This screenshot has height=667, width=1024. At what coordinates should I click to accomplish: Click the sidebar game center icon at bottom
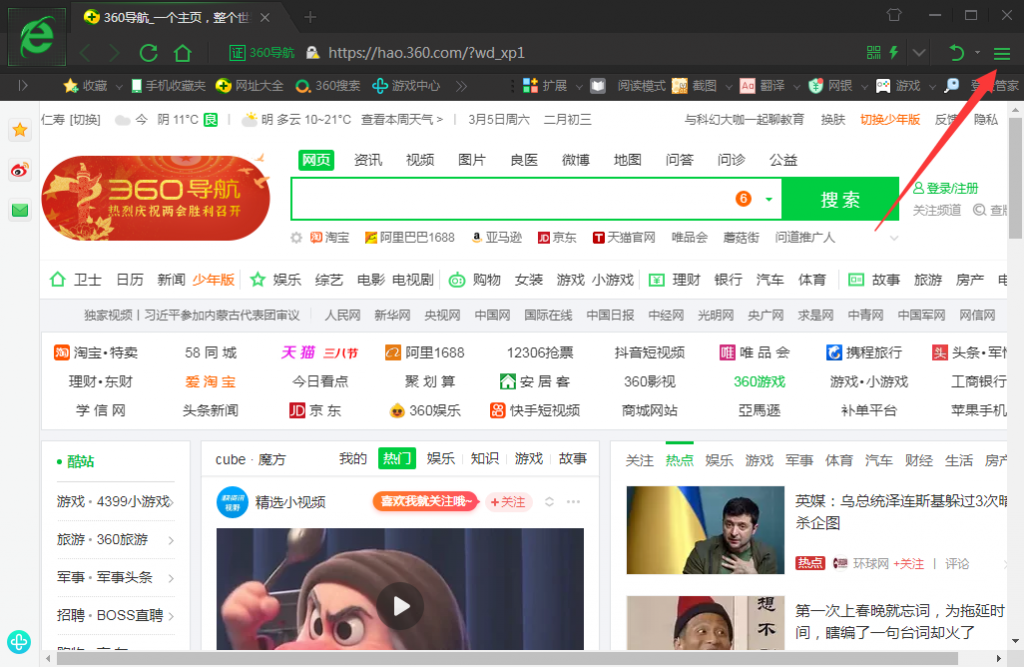pos(19,642)
